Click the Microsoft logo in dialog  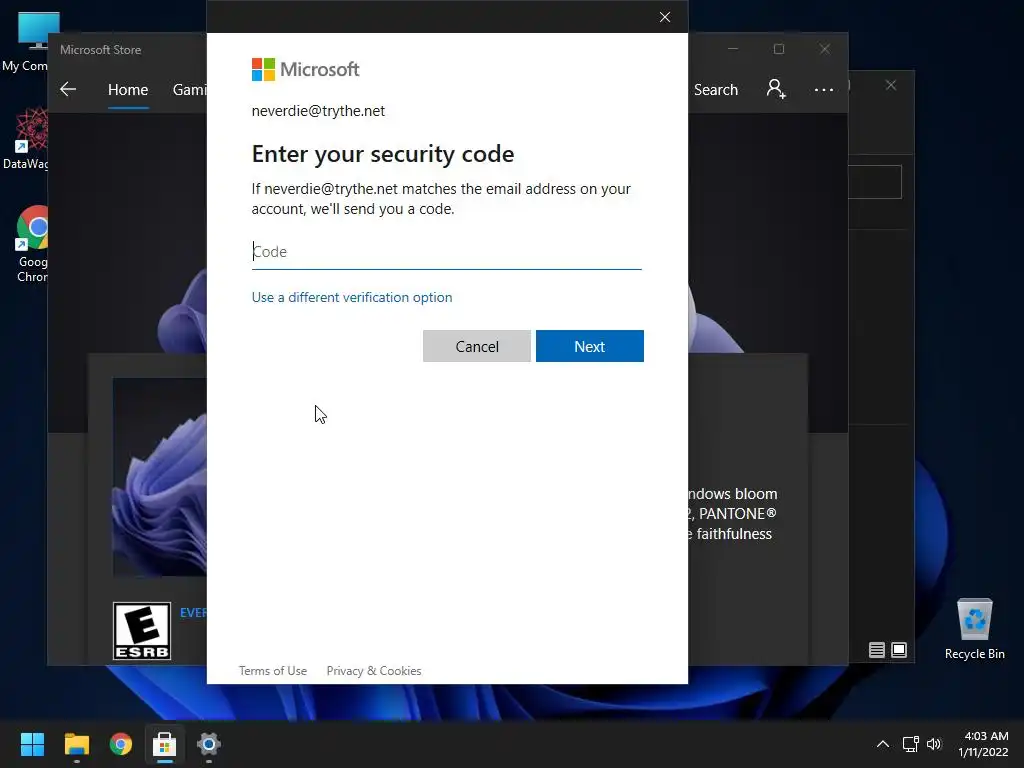[x=305, y=69]
